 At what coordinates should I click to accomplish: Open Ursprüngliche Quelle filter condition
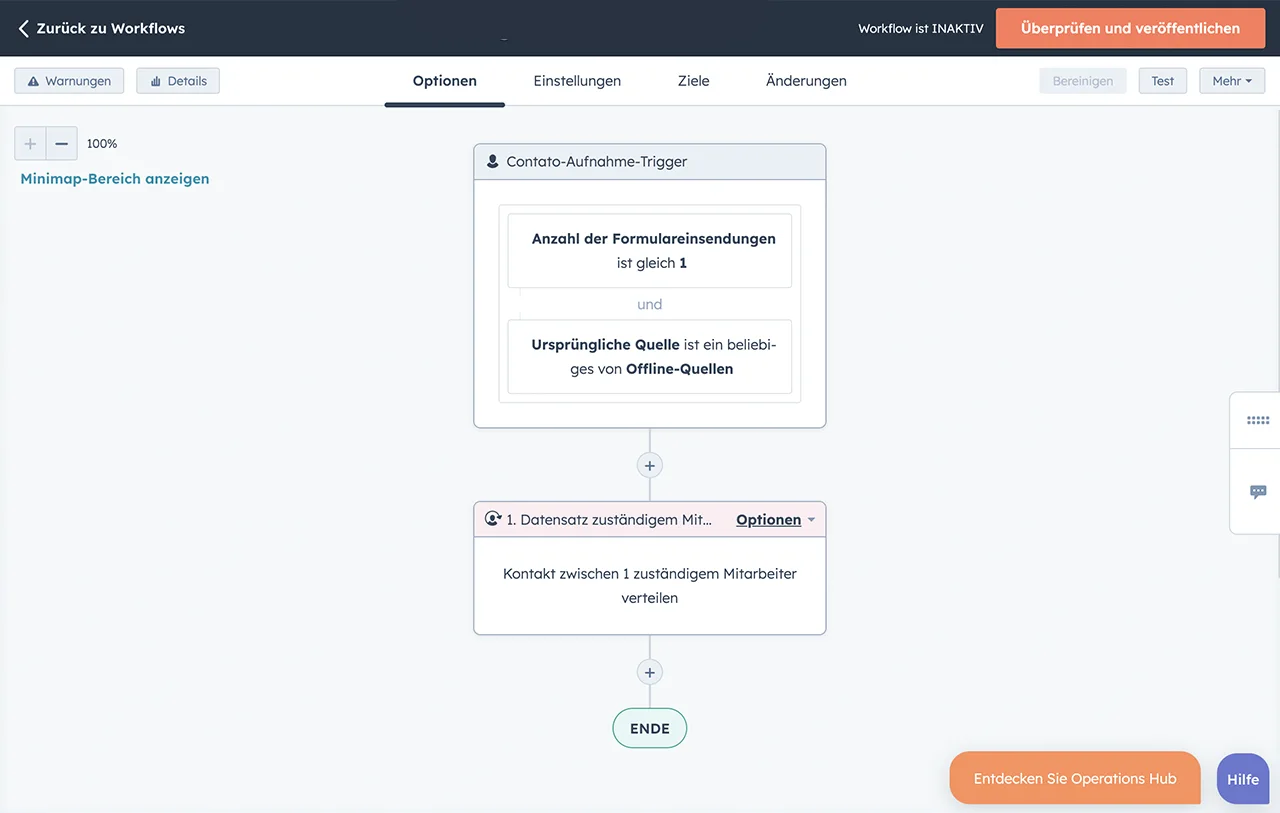[x=650, y=357]
